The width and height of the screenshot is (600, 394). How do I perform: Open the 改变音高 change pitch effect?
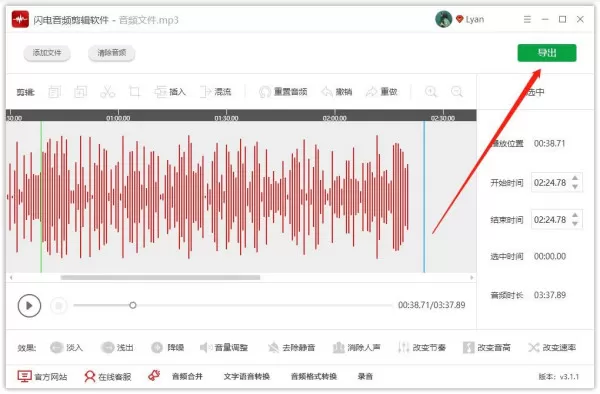[x=486, y=347]
